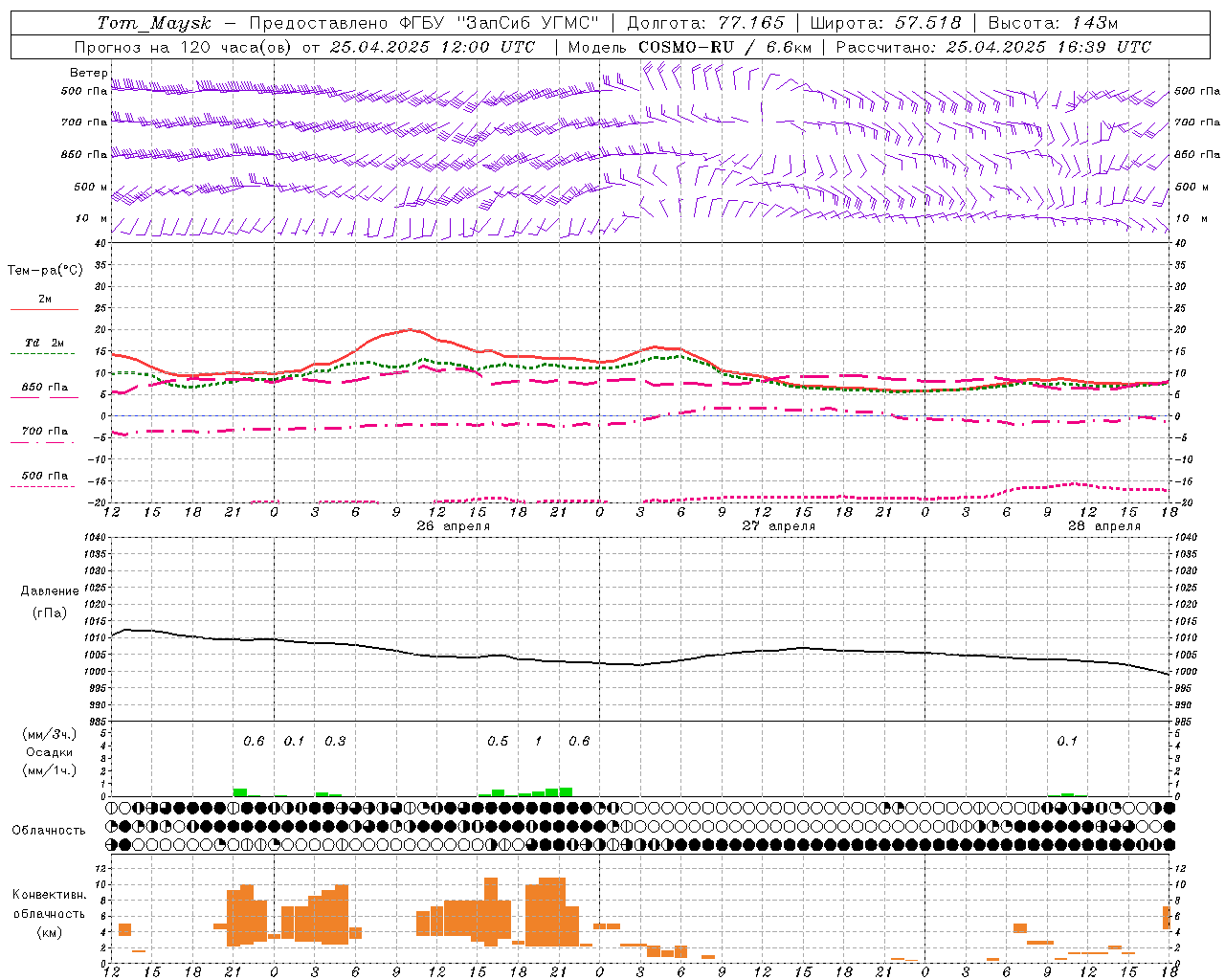Click the (мм/1ч.) precipitation unit label
The height and width of the screenshot is (980, 1225).
coord(50,770)
